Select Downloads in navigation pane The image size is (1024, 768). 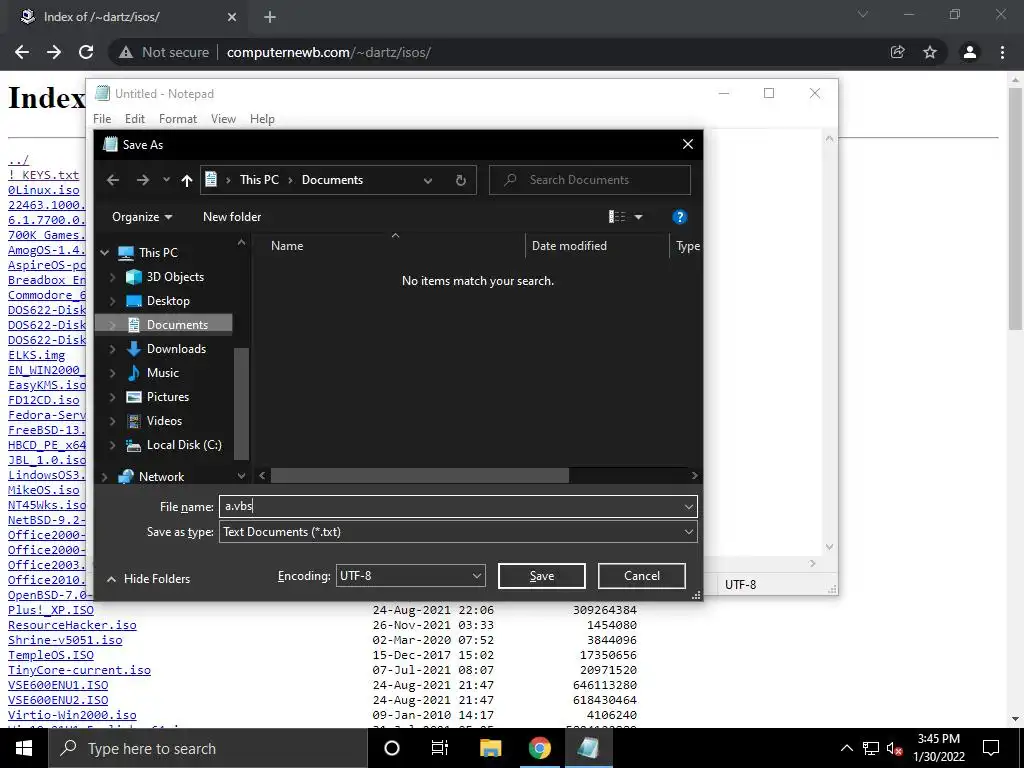(176, 349)
